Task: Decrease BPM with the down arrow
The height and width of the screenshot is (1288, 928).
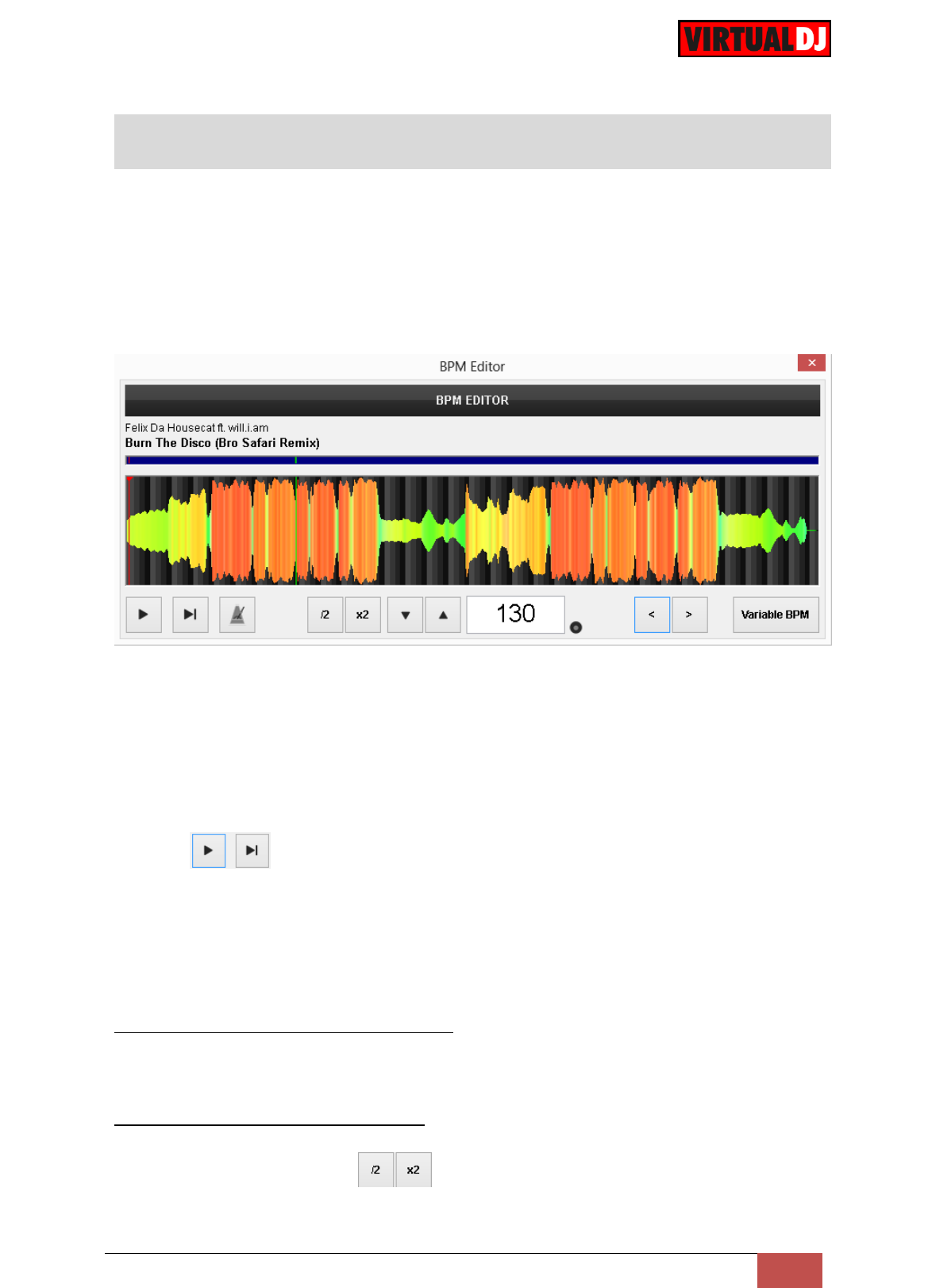Action: tap(406, 615)
